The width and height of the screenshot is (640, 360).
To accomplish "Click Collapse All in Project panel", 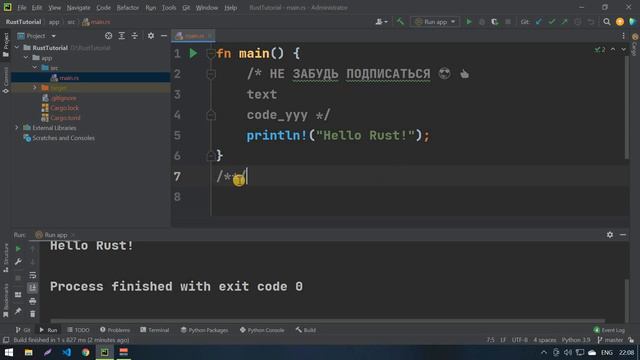I will [x=135, y=36].
